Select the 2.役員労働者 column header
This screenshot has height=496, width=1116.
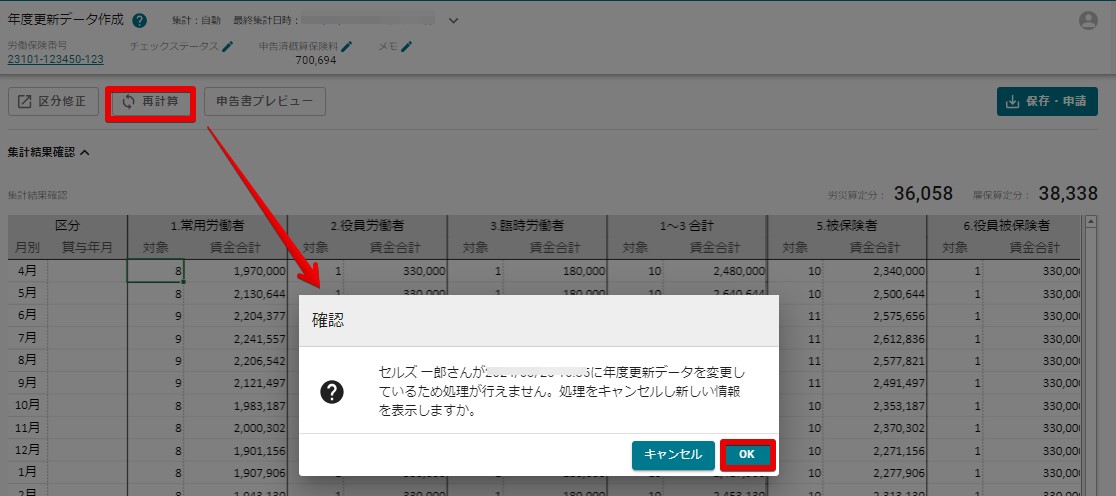(367, 226)
